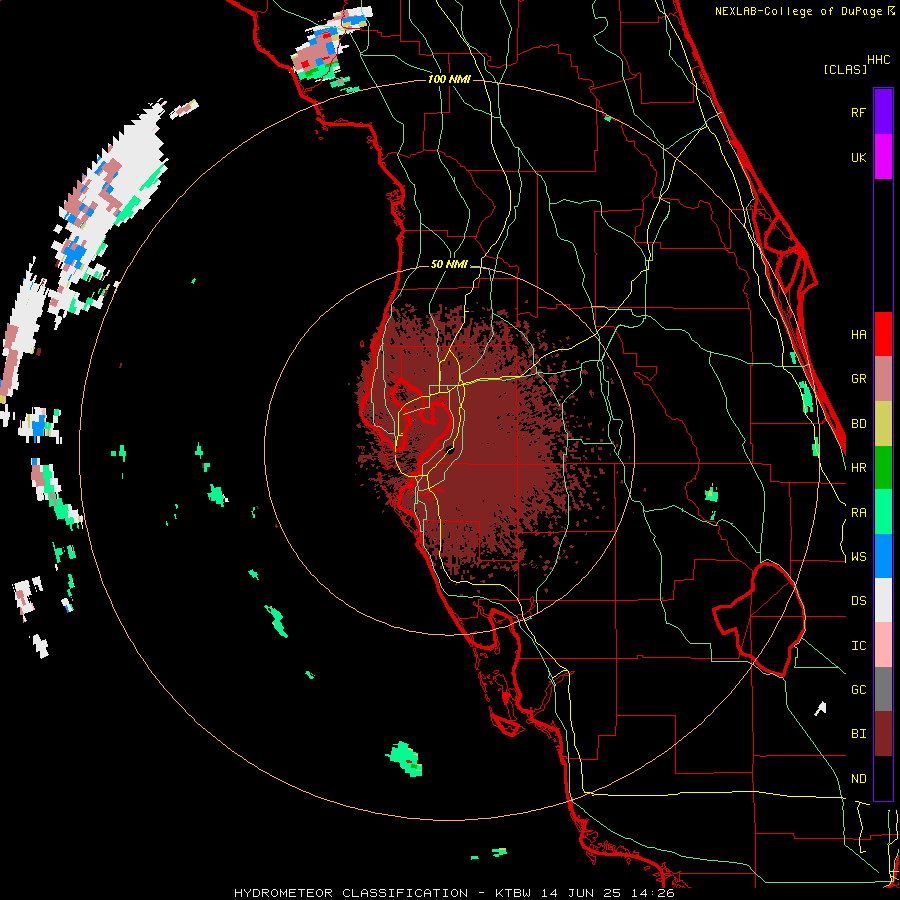Click the '50 NMI' range ring label
Screen dimensions: 900x900
449,264
